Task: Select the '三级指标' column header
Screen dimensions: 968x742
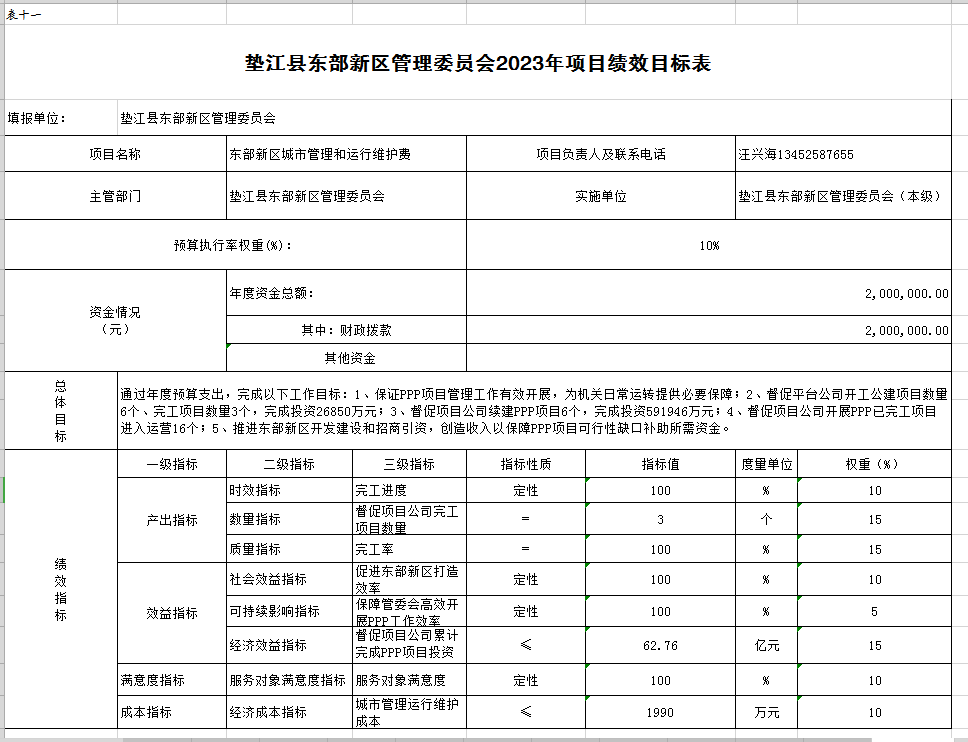Action: coord(409,464)
